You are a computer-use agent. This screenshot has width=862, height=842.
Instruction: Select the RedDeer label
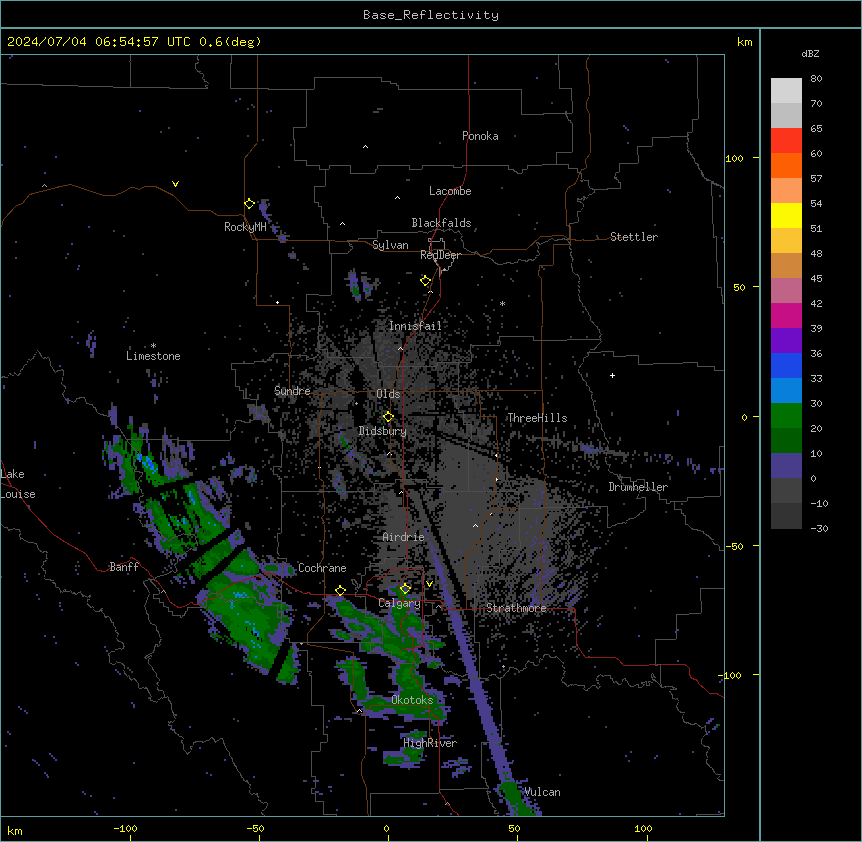tap(440, 255)
